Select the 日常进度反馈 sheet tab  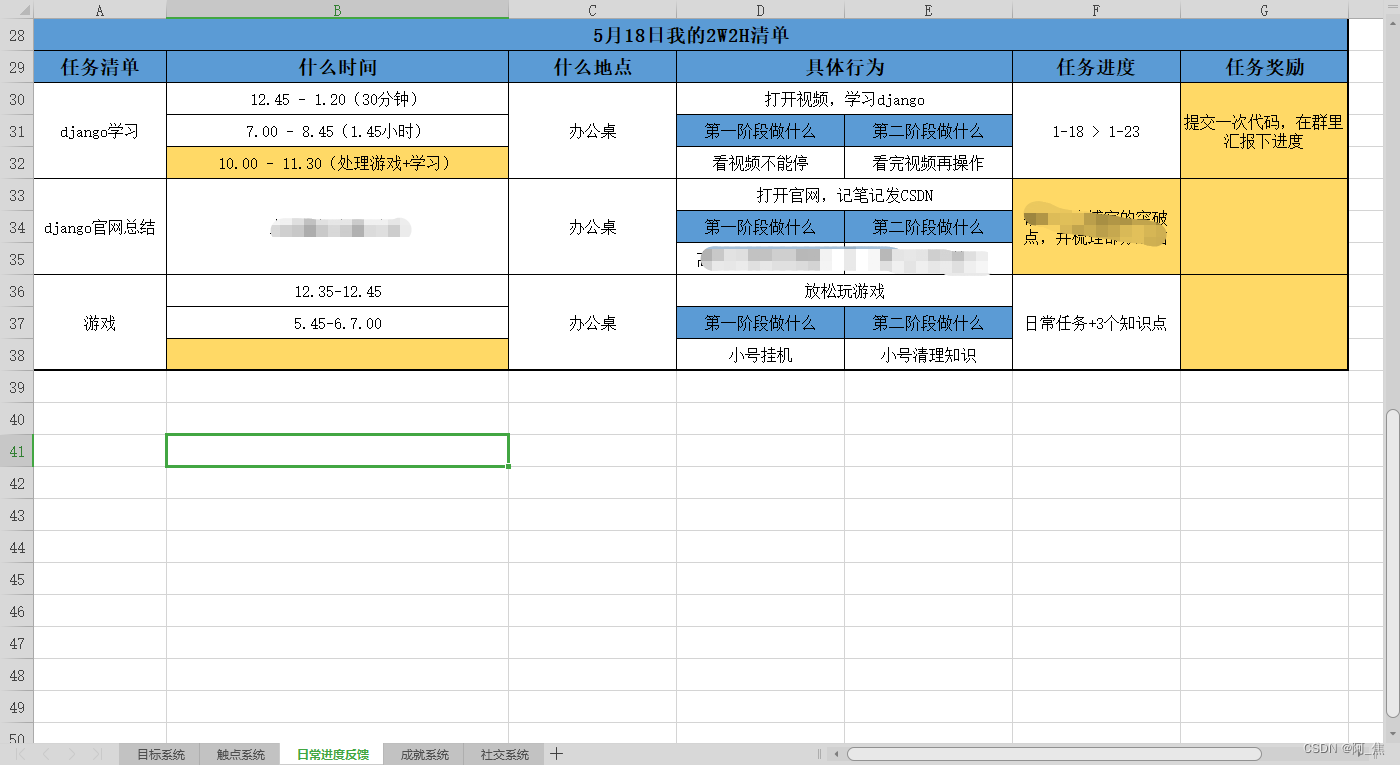(x=332, y=755)
